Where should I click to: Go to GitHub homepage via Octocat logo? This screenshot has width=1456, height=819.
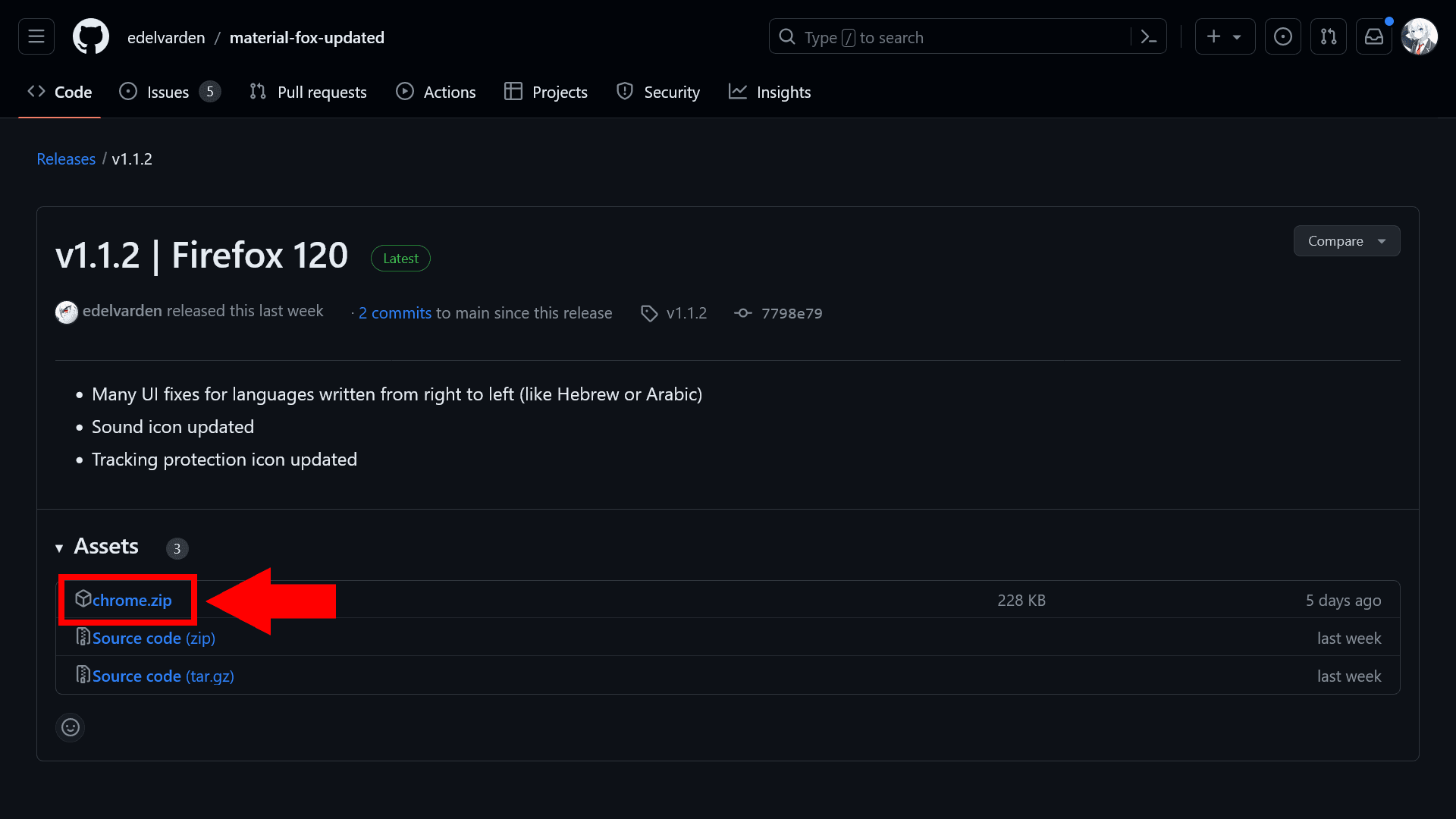coord(91,36)
